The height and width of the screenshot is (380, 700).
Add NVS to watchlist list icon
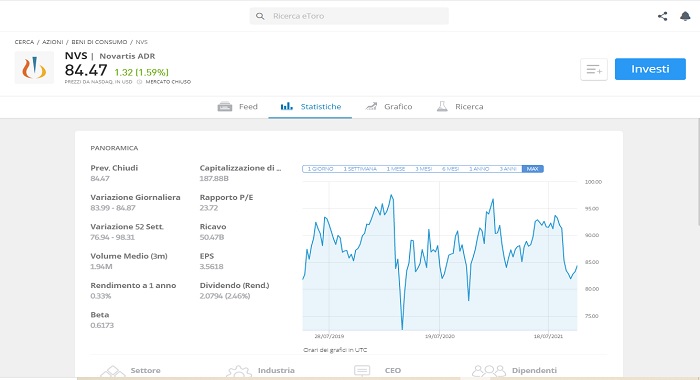click(x=594, y=69)
